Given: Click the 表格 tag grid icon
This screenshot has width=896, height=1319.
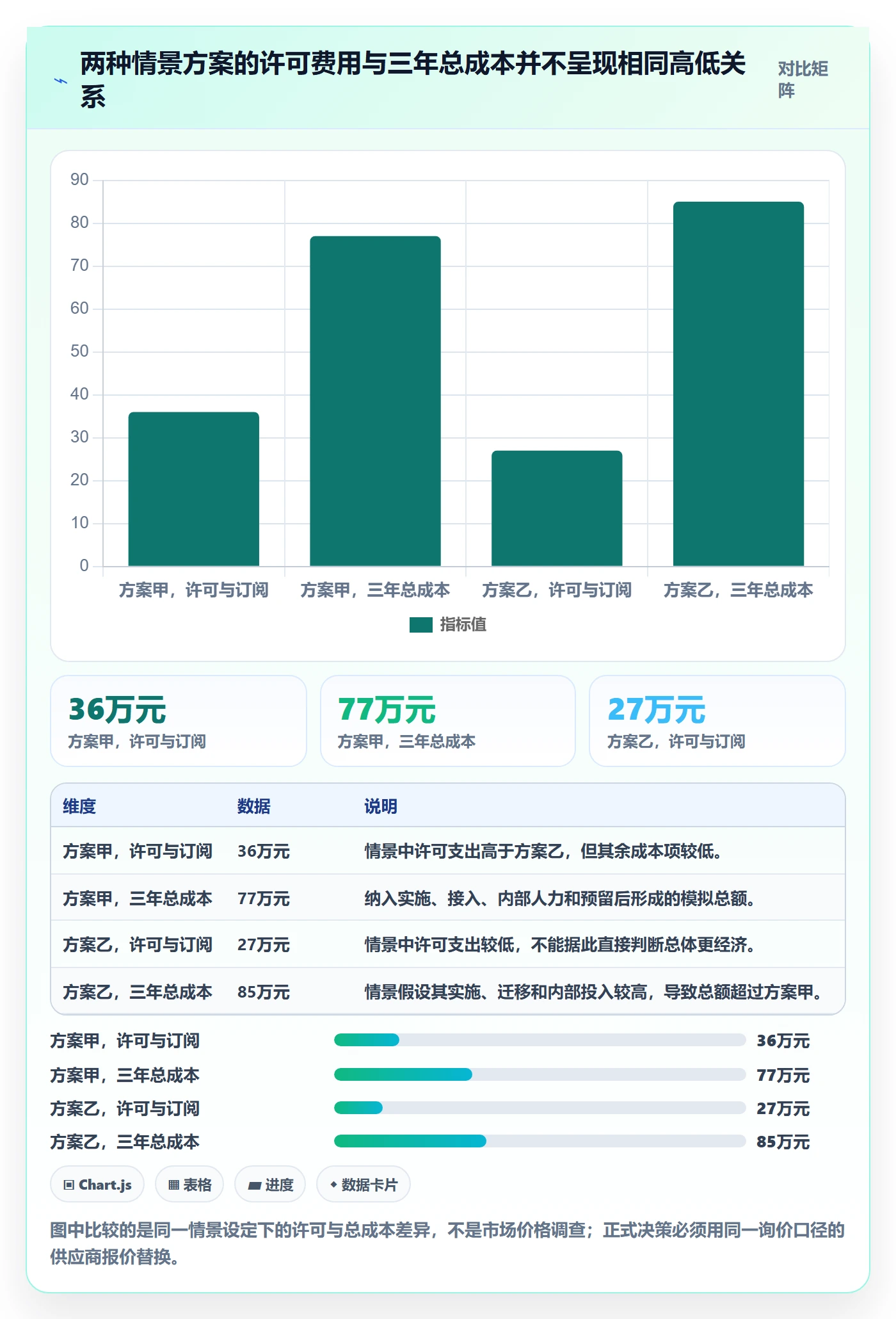Looking at the screenshot, I should 173,1185.
